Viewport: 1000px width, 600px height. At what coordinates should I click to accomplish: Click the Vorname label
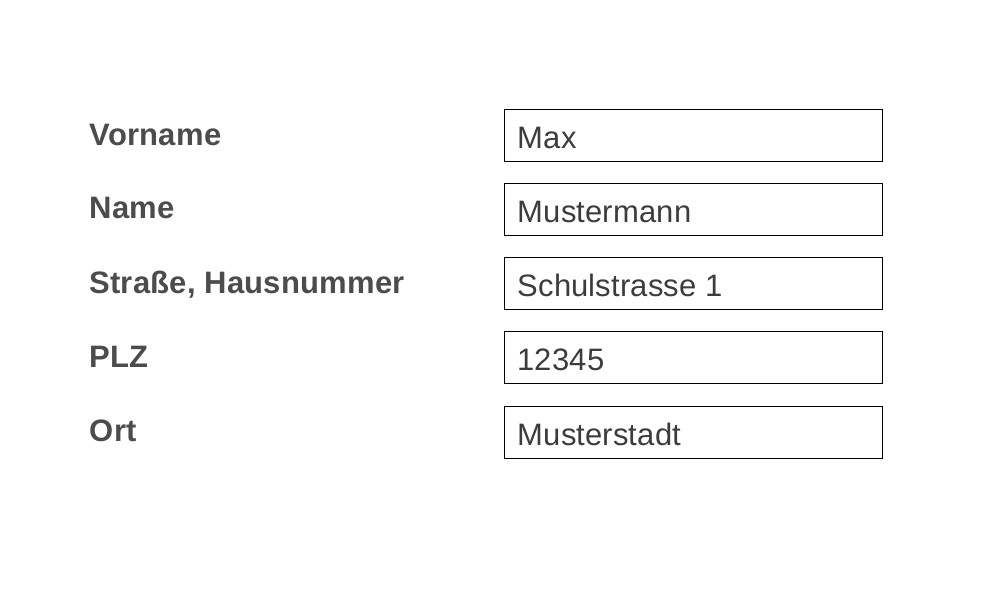(155, 135)
